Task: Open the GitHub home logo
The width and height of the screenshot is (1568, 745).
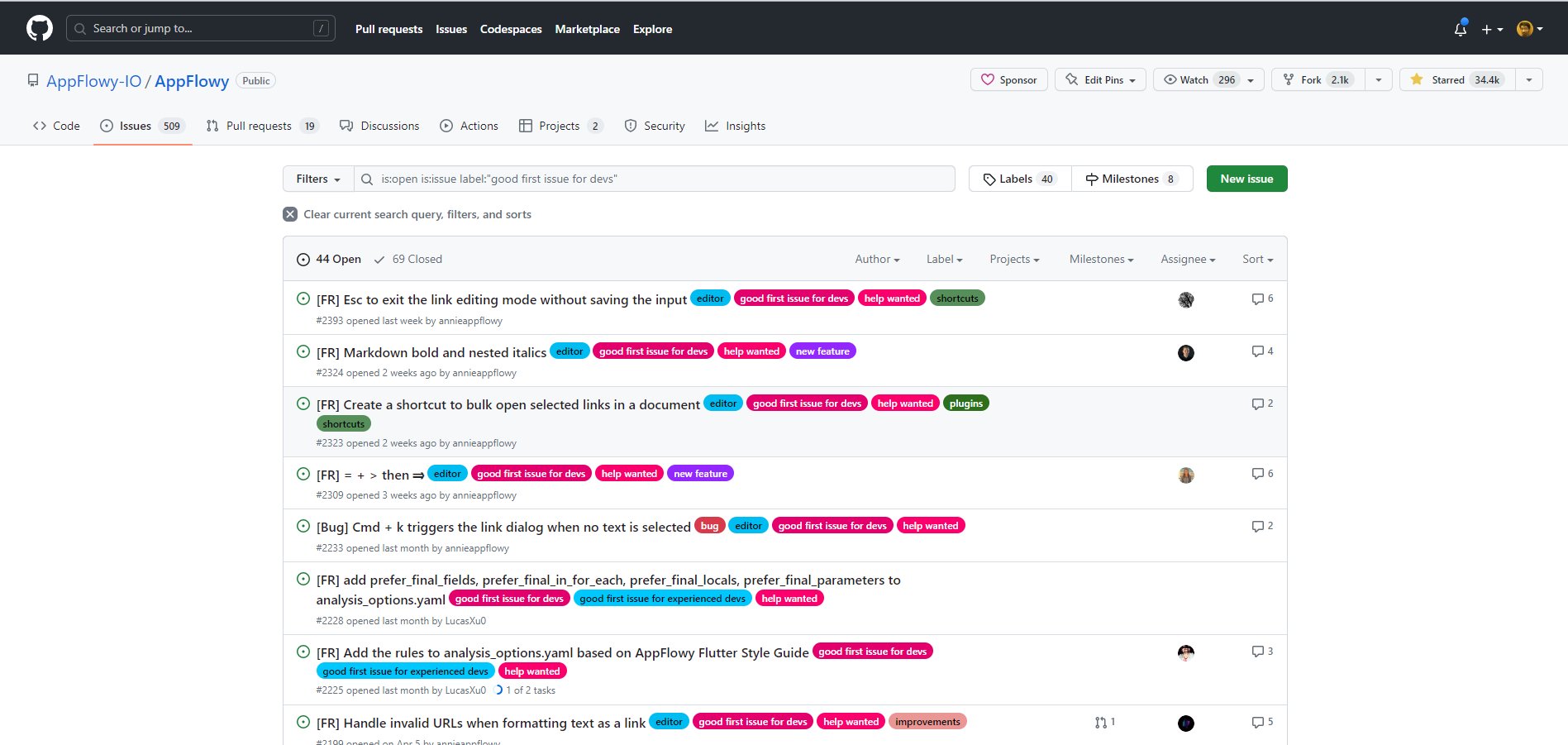Action: (x=40, y=28)
